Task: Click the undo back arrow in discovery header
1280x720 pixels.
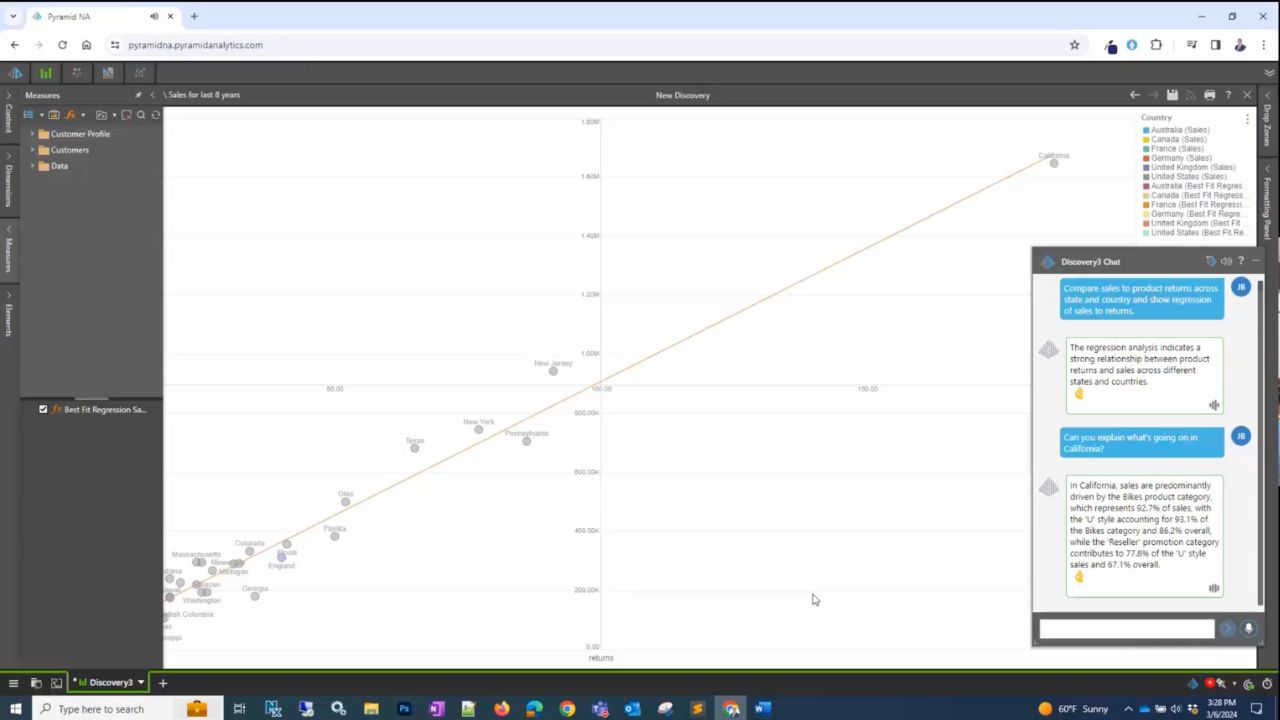Action: [1134, 95]
